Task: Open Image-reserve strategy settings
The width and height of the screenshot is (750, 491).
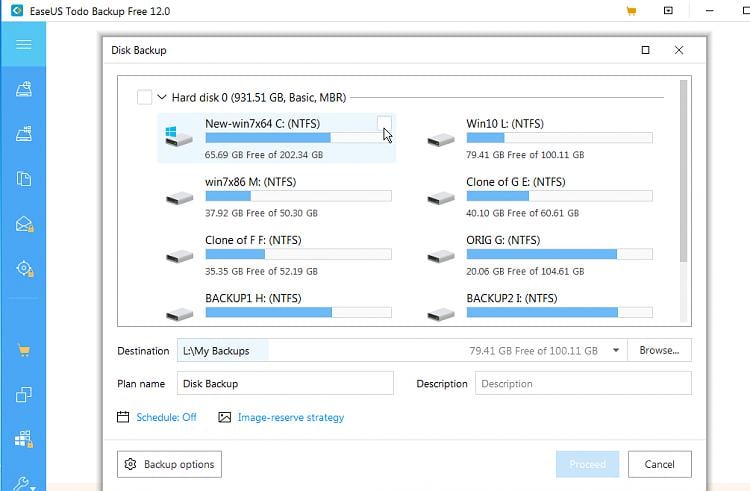Action: pos(290,417)
